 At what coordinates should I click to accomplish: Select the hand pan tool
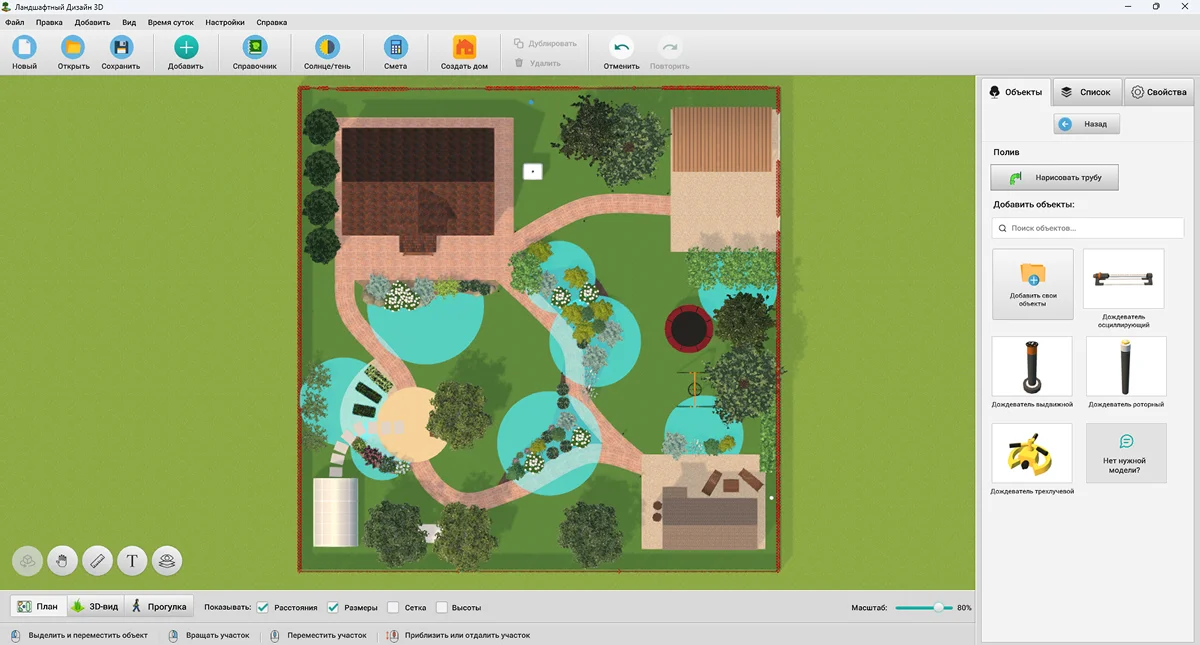[62, 560]
